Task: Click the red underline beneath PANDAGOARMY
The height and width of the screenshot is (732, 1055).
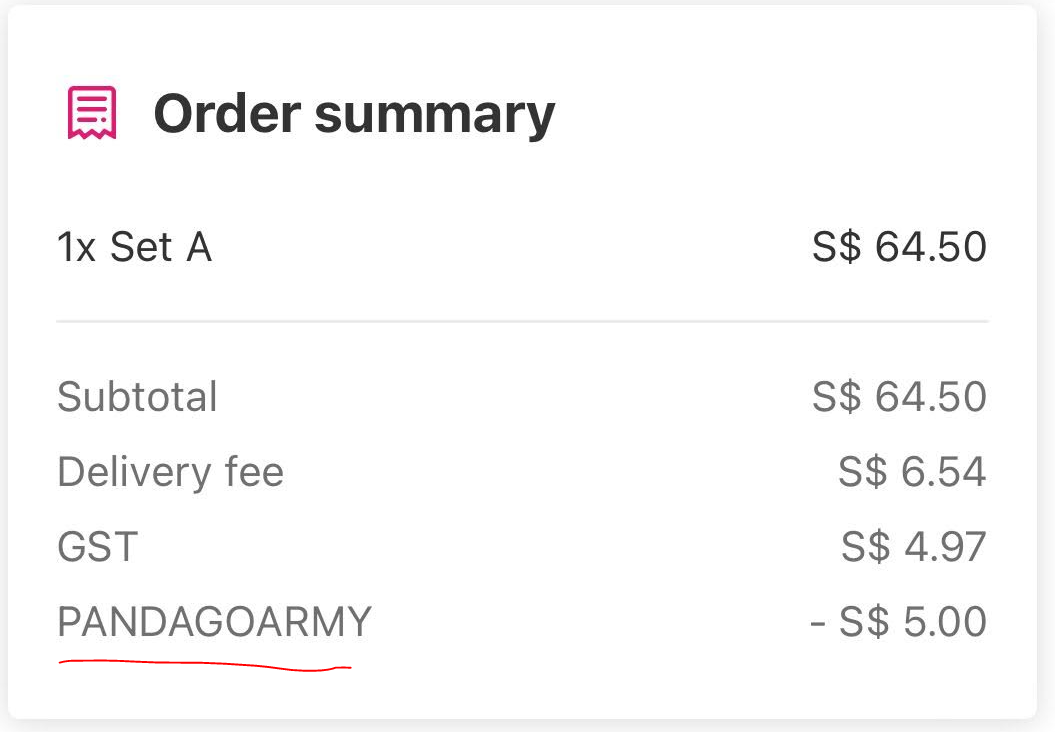Action: coord(205,665)
